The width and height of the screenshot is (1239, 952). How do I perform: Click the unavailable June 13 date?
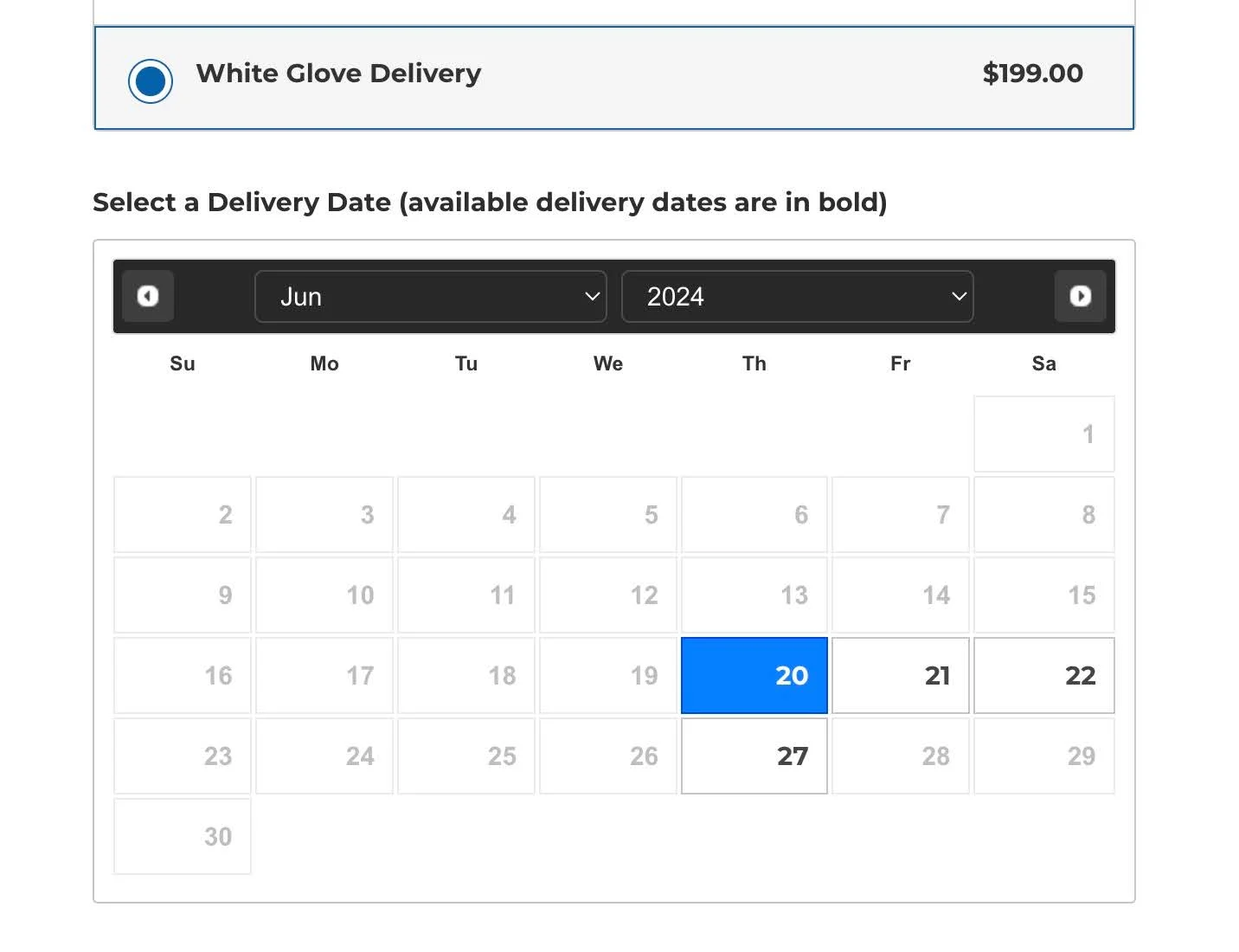tap(754, 595)
